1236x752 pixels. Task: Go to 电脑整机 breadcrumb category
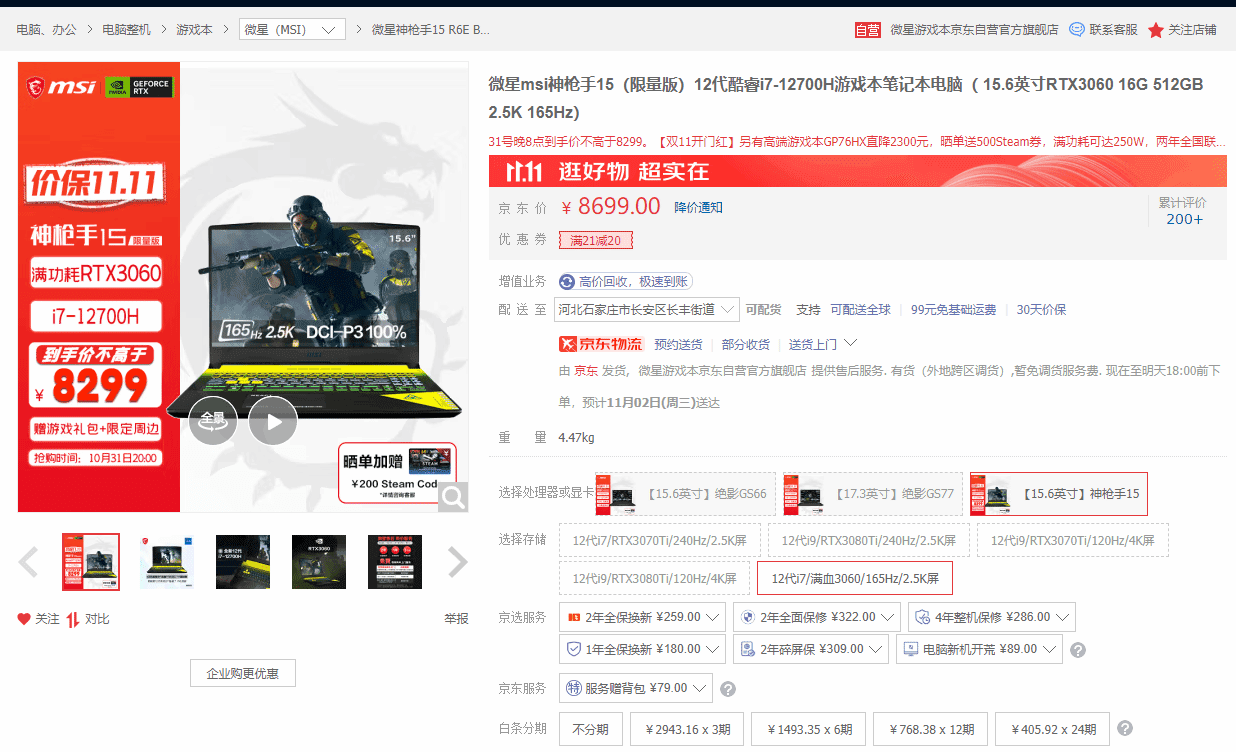point(127,30)
